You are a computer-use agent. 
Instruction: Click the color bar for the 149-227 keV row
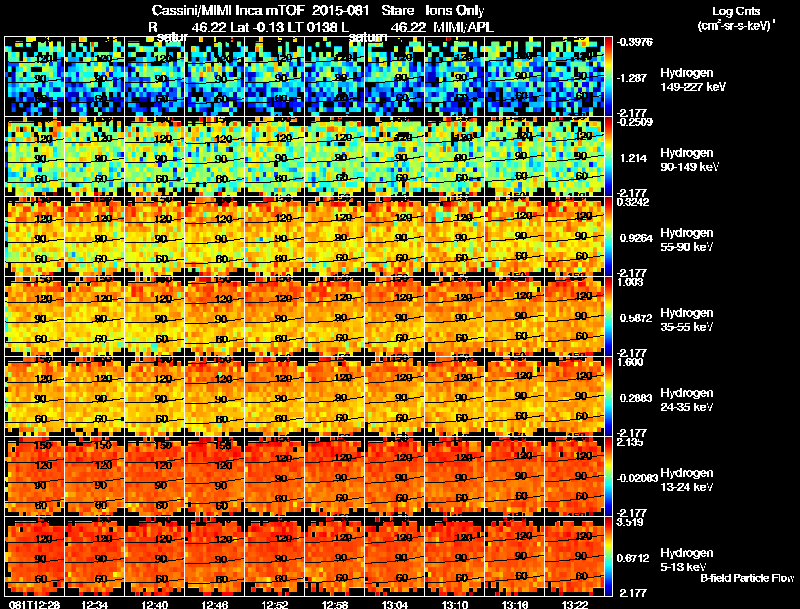[x=608, y=77]
